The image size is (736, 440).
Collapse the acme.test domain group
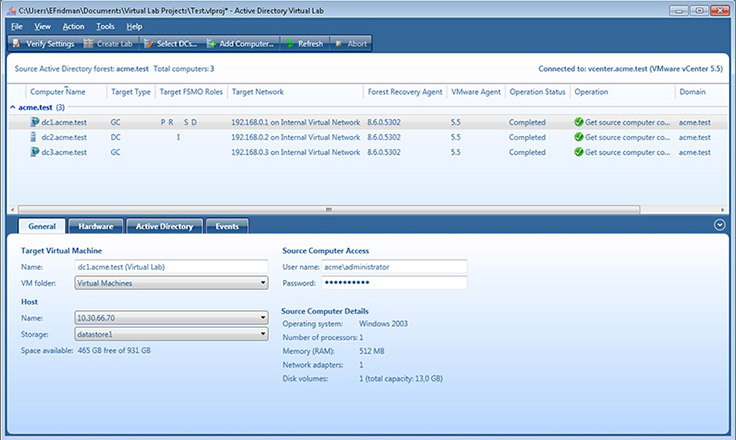click(x=13, y=107)
